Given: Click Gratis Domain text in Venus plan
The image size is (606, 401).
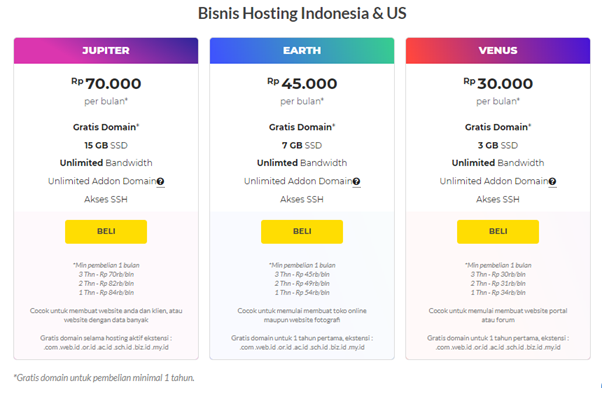Looking at the screenshot, I should [x=498, y=127].
